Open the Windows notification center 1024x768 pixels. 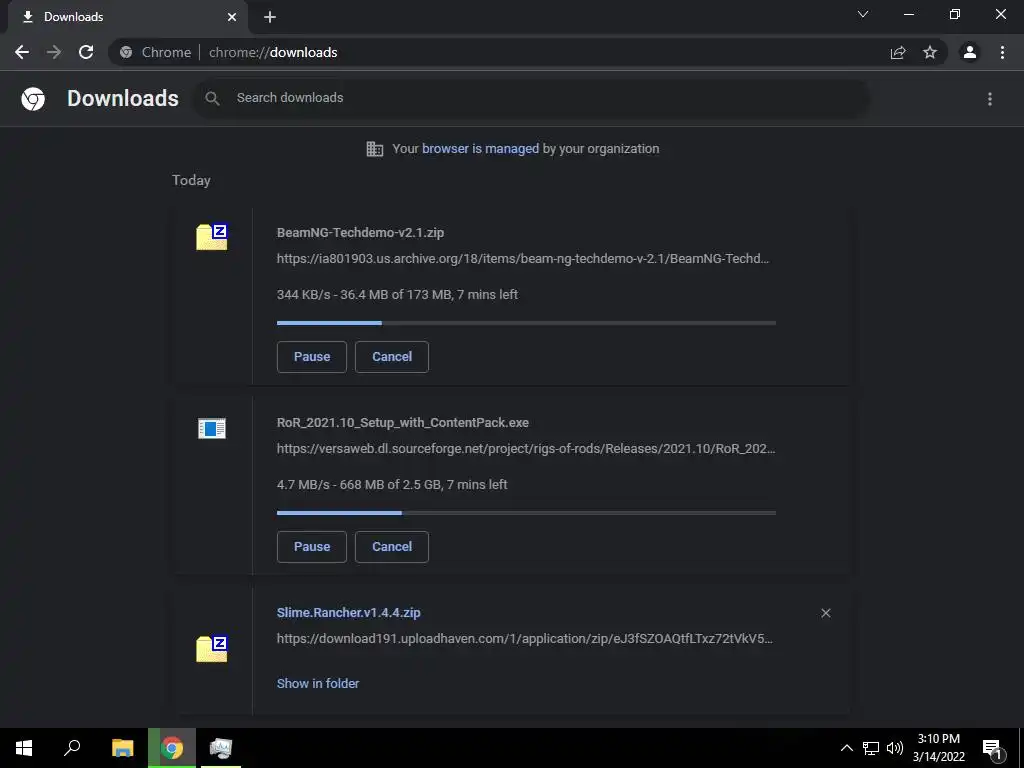pyautogui.click(x=993, y=748)
